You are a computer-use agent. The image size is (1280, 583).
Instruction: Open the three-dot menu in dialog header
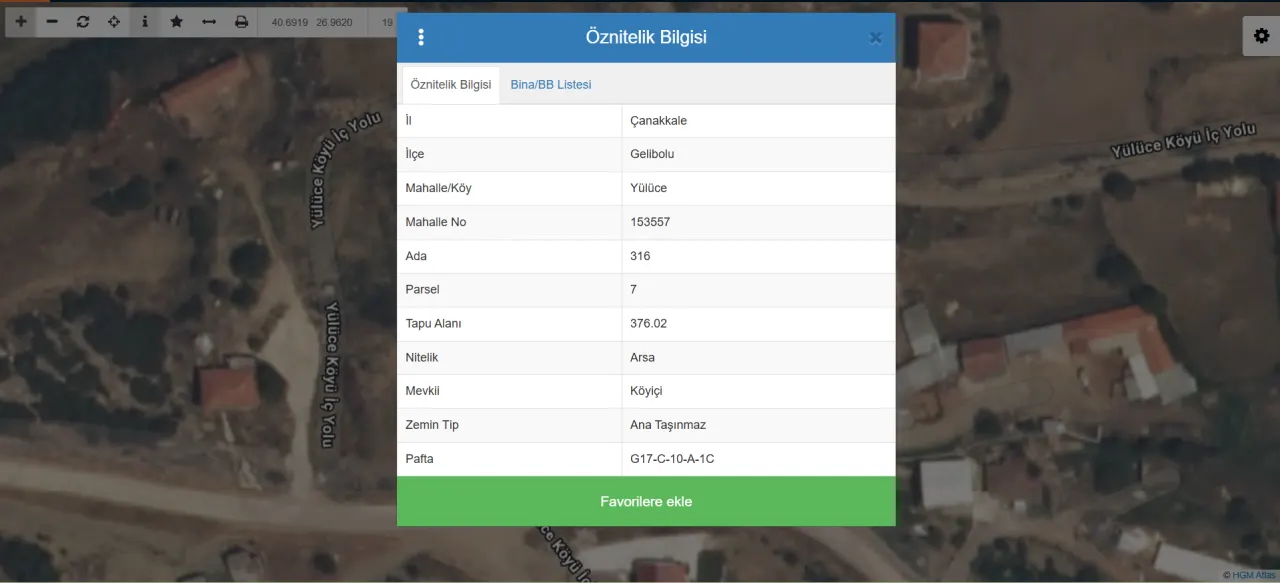(x=421, y=37)
